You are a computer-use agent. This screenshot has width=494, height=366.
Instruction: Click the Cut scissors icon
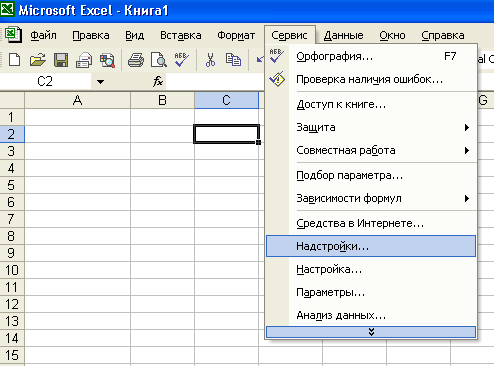[210, 60]
